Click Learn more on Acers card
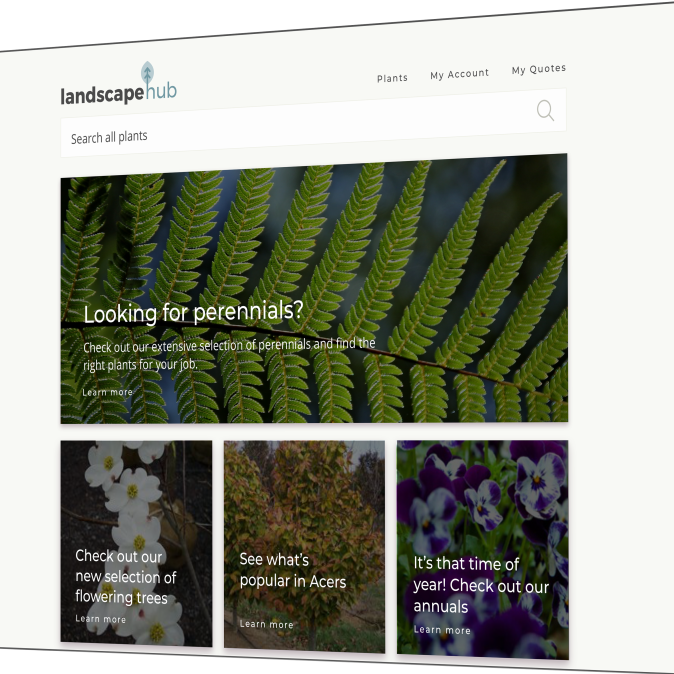This screenshot has width=674, height=674. [266, 624]
